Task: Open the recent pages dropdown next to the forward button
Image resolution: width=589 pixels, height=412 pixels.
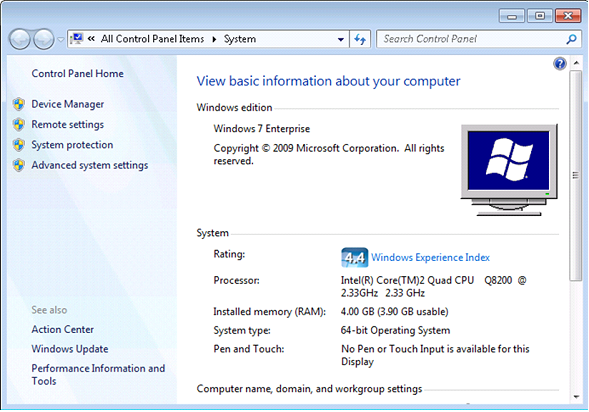Action: (60, 39)
